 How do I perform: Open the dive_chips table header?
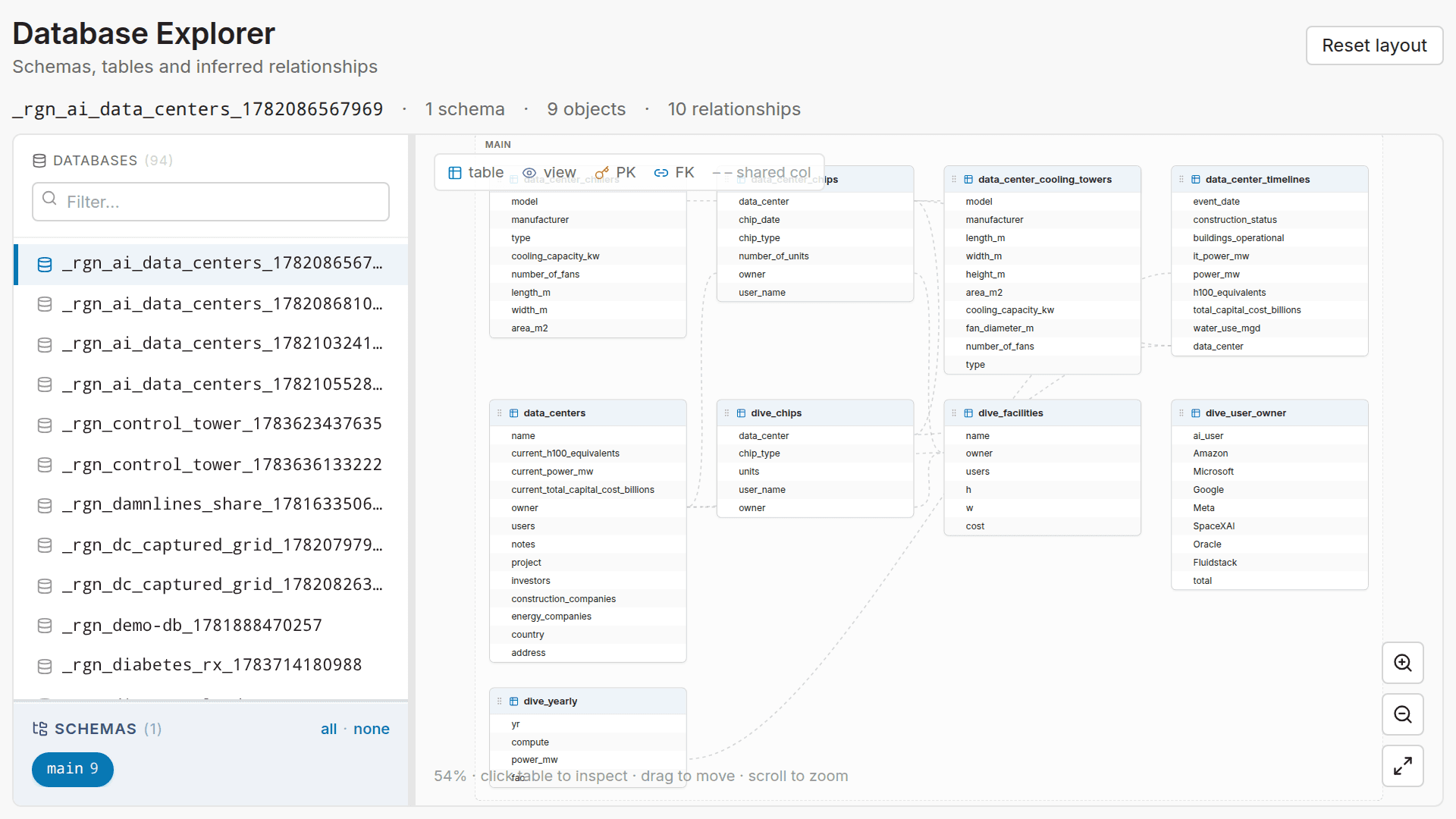point(815,413)
